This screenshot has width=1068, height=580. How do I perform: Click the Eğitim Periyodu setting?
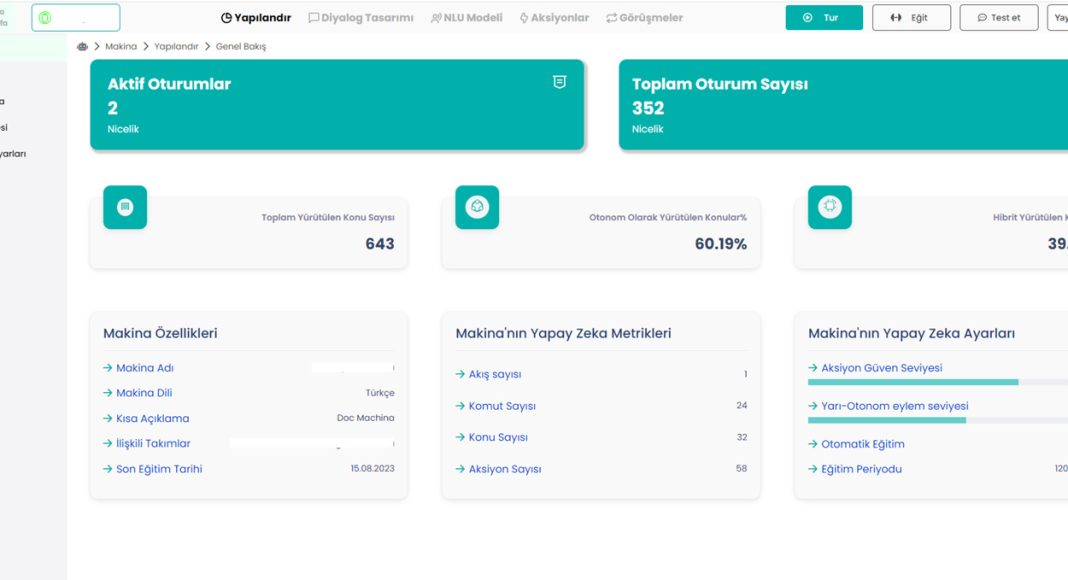click(862, 469)
